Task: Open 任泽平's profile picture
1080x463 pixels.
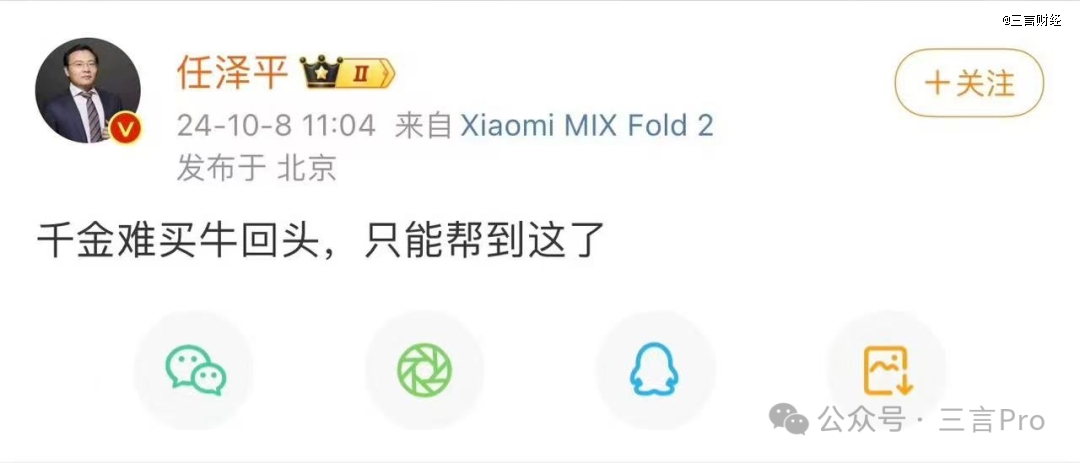Action: tap(87, 91)
